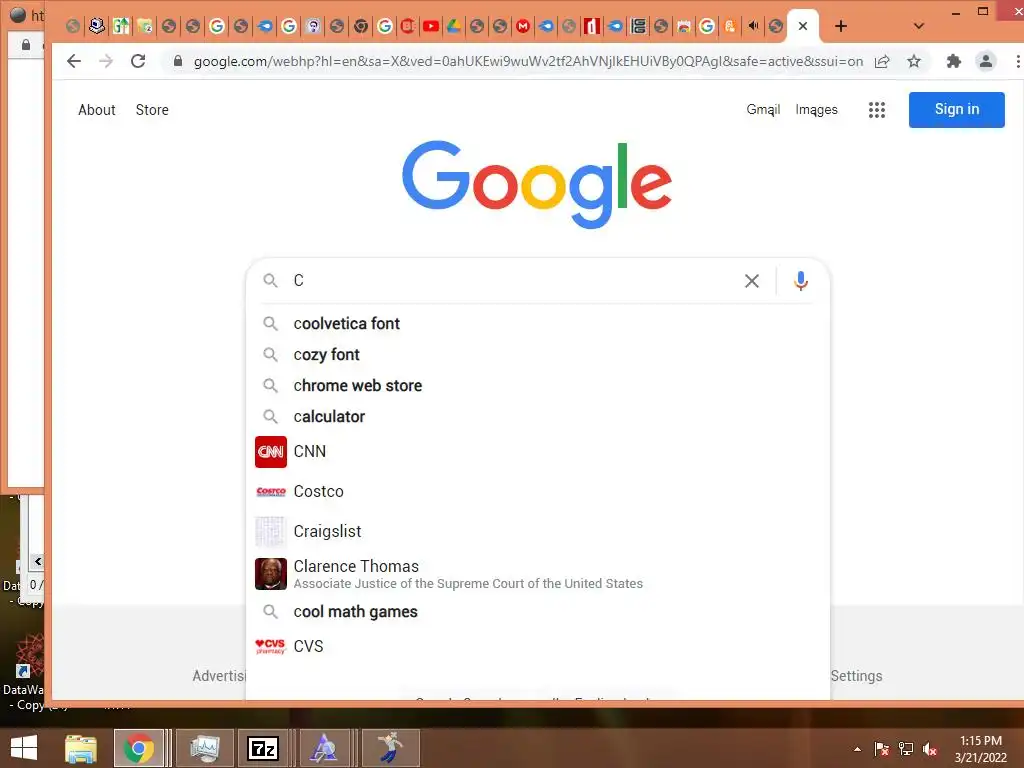Open a new browser tab
1024x768 pixels.
[x=841, y=26]
